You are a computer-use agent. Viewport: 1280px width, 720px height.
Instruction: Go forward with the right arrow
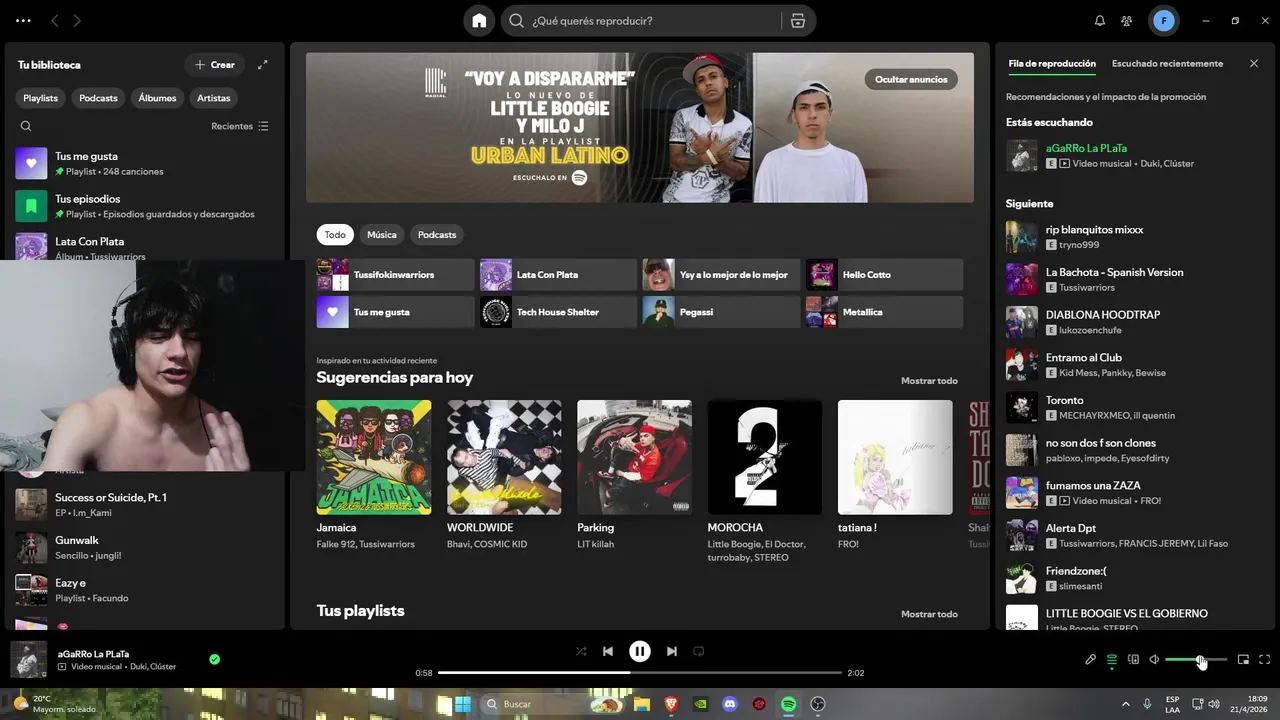(x=77, y=20)
